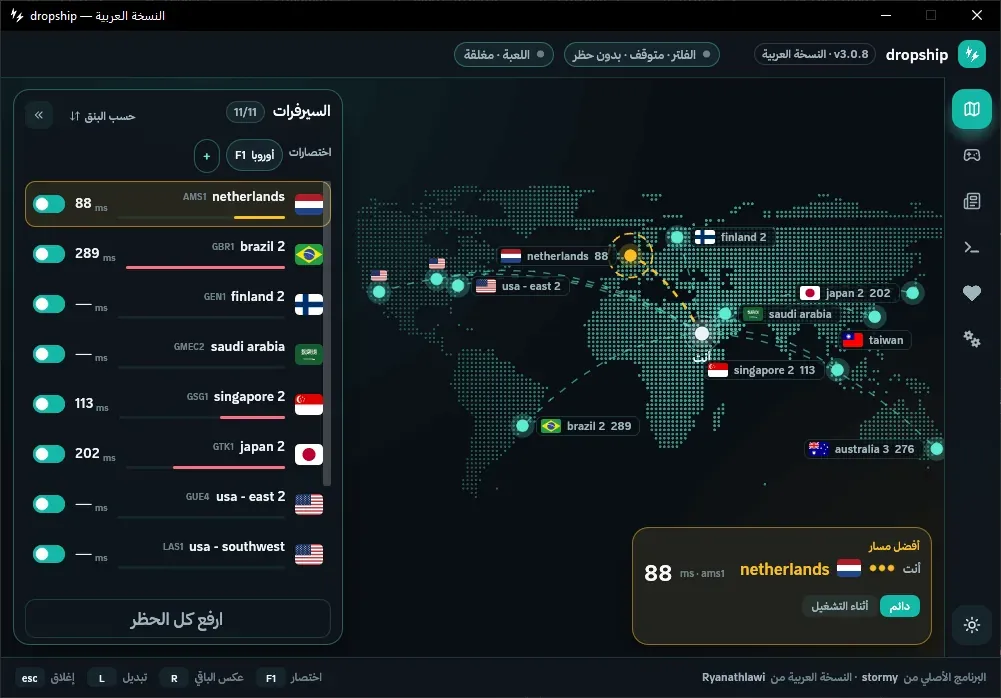Select the F1 أوروبا shortcut chip

(x=254, y=155)
